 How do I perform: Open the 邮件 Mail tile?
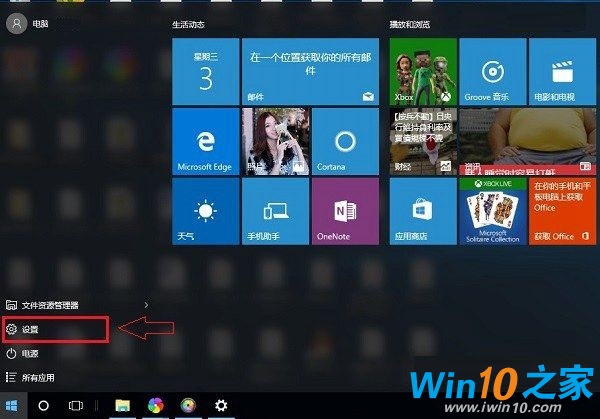(x=310, y=72)
